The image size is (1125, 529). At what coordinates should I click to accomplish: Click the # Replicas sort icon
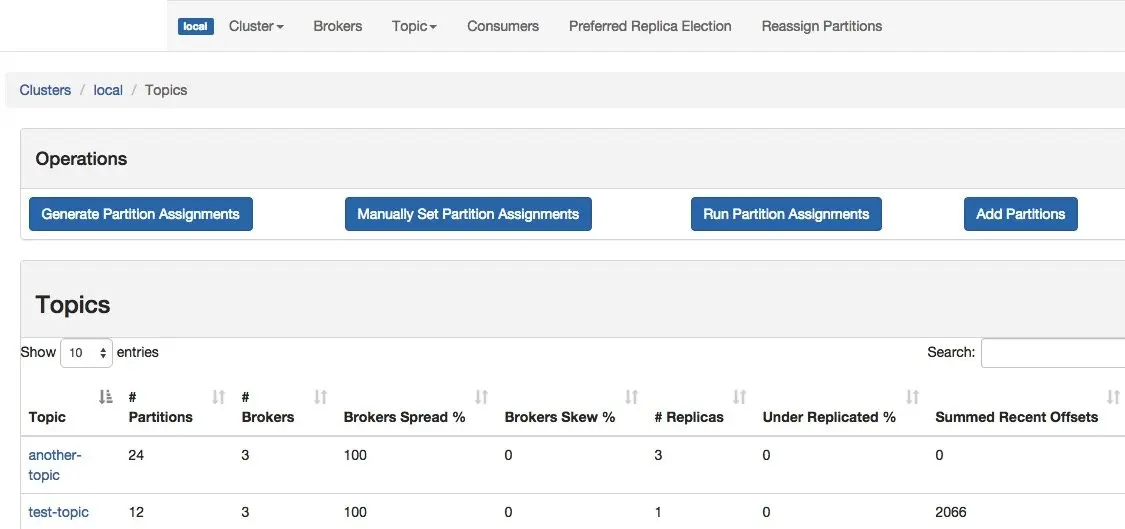coord(740,397)
